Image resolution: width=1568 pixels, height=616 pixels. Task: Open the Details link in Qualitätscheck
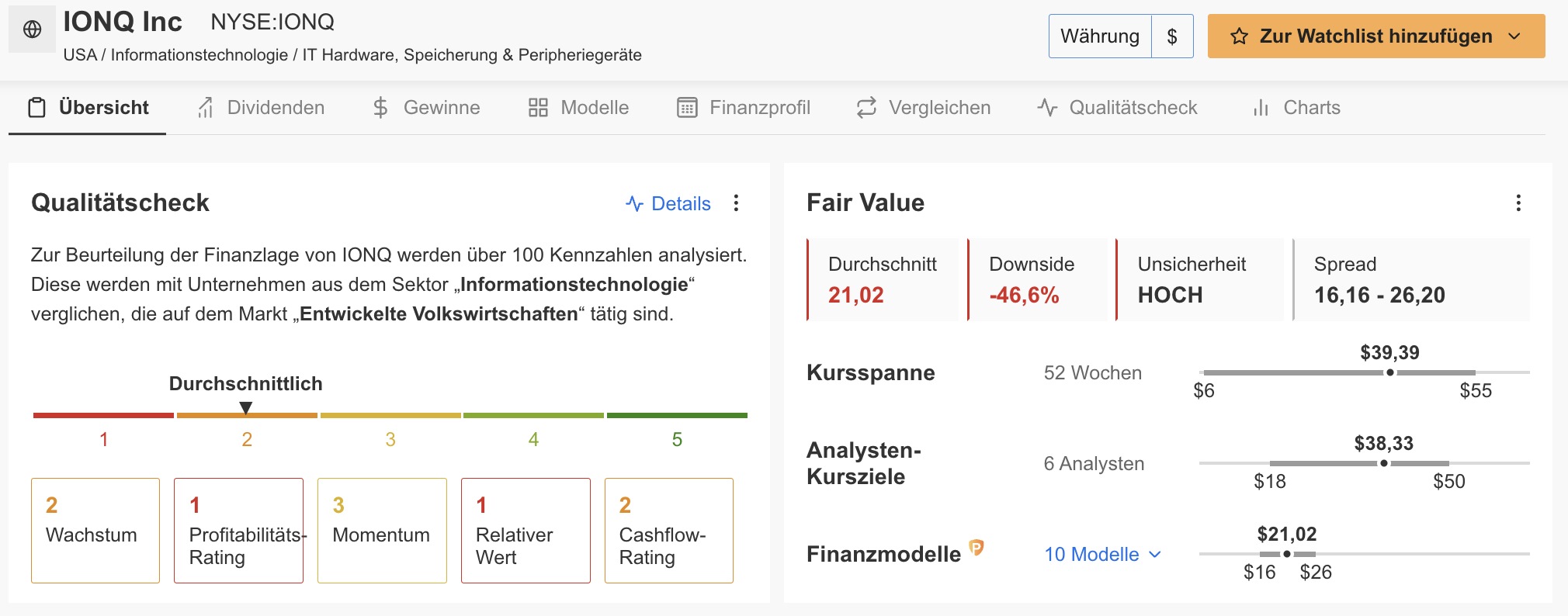[668, 203]
